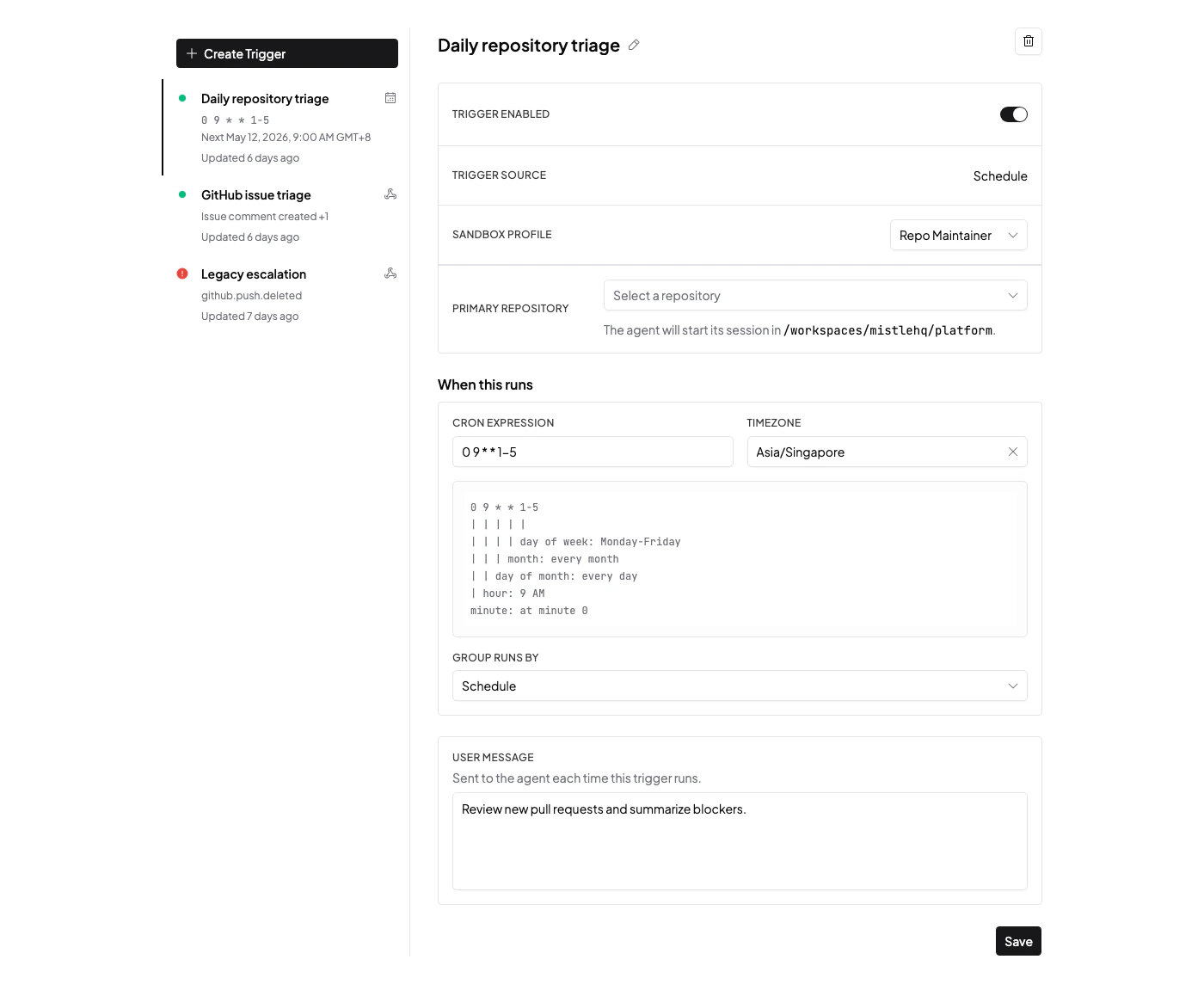This screenshot has height=984, width=1204.
Task: Click 'Next May 12, 2026, 9:00 AM GMT+8' text
Action: (286, 138)
